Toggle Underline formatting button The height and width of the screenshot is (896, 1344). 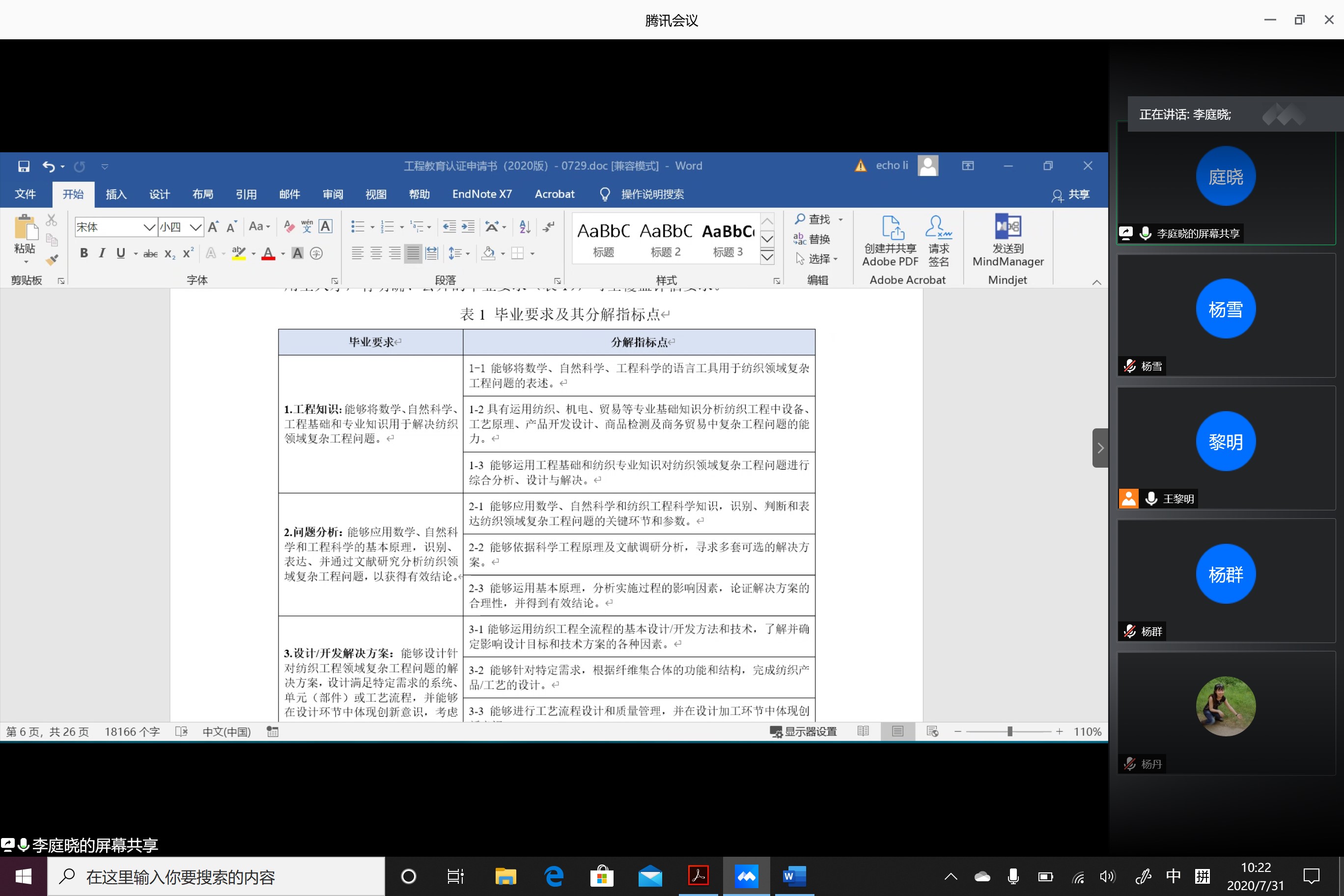point(120,253)
